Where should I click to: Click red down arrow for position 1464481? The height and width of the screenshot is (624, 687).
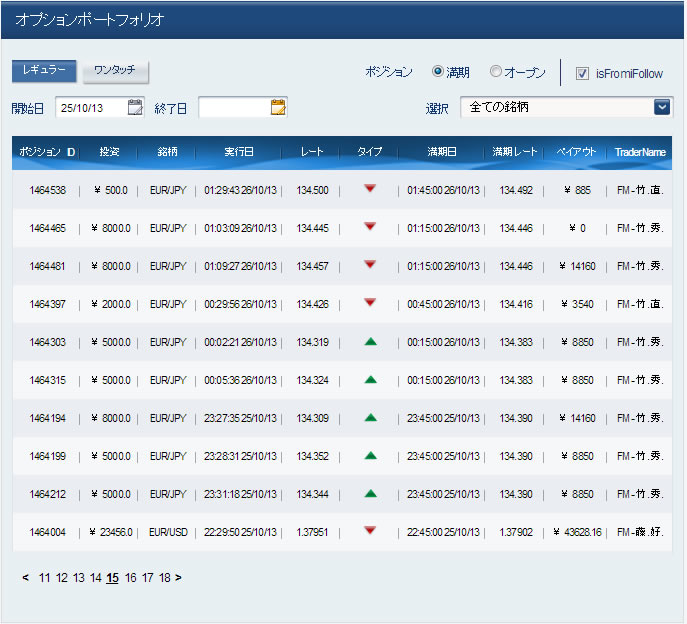click(x=370, y=265)
